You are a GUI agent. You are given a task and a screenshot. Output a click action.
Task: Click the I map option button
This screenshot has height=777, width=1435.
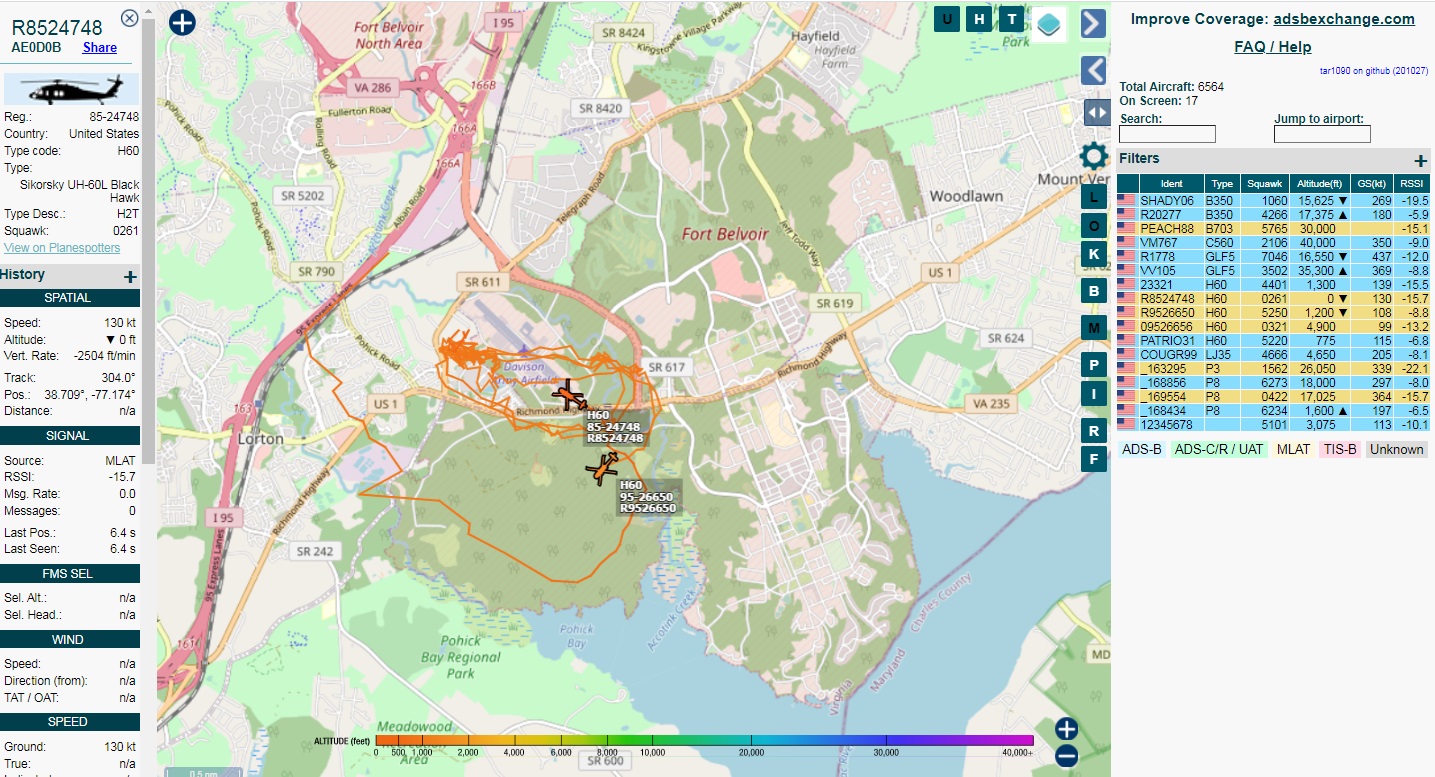click(x=1094, y=394)
